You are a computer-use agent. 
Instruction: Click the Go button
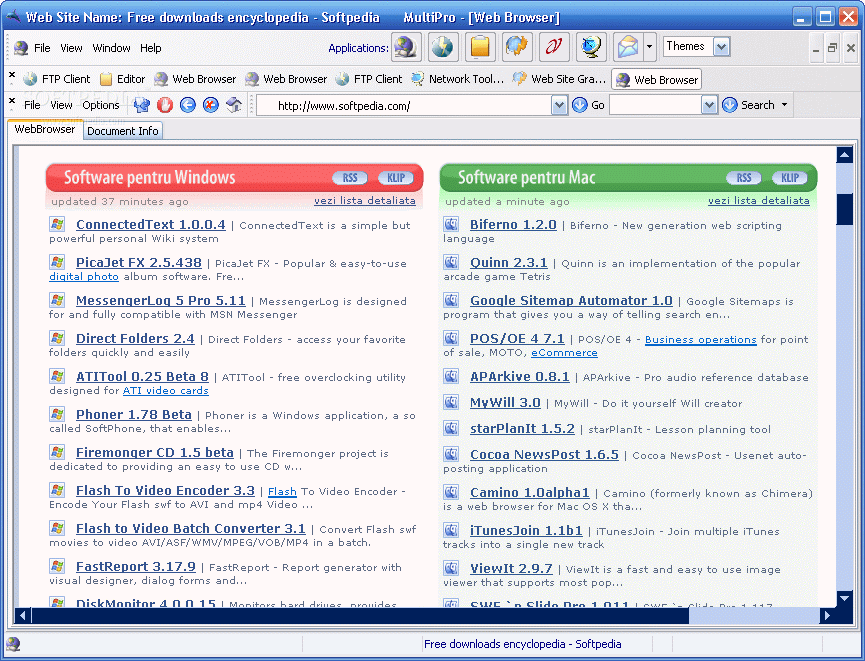point(588,105)
